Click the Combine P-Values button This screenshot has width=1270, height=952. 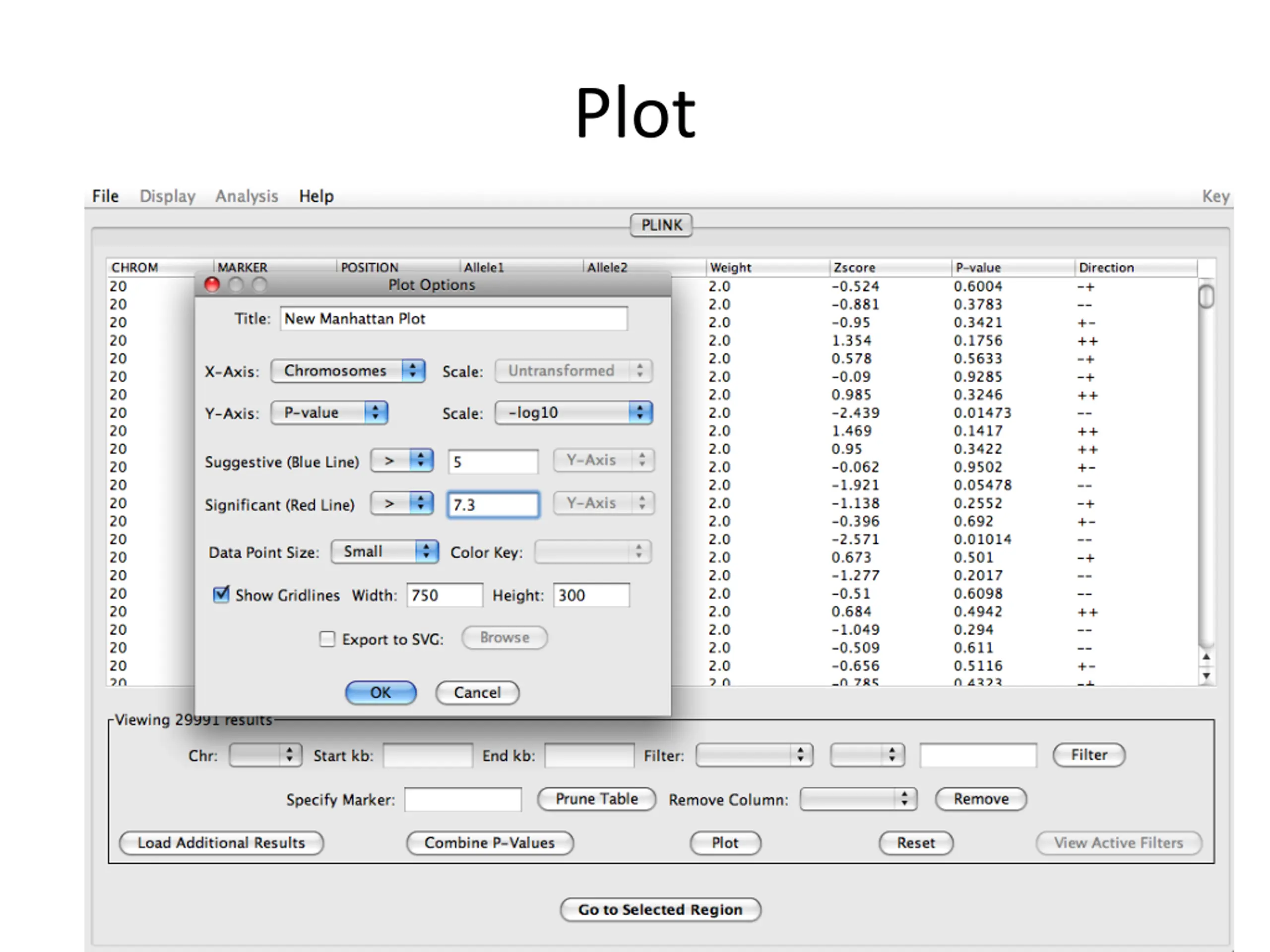490,843
